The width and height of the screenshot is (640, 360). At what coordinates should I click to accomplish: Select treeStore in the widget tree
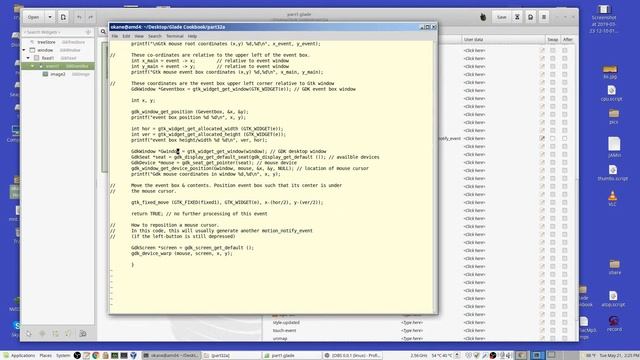[x=46, y=42]
